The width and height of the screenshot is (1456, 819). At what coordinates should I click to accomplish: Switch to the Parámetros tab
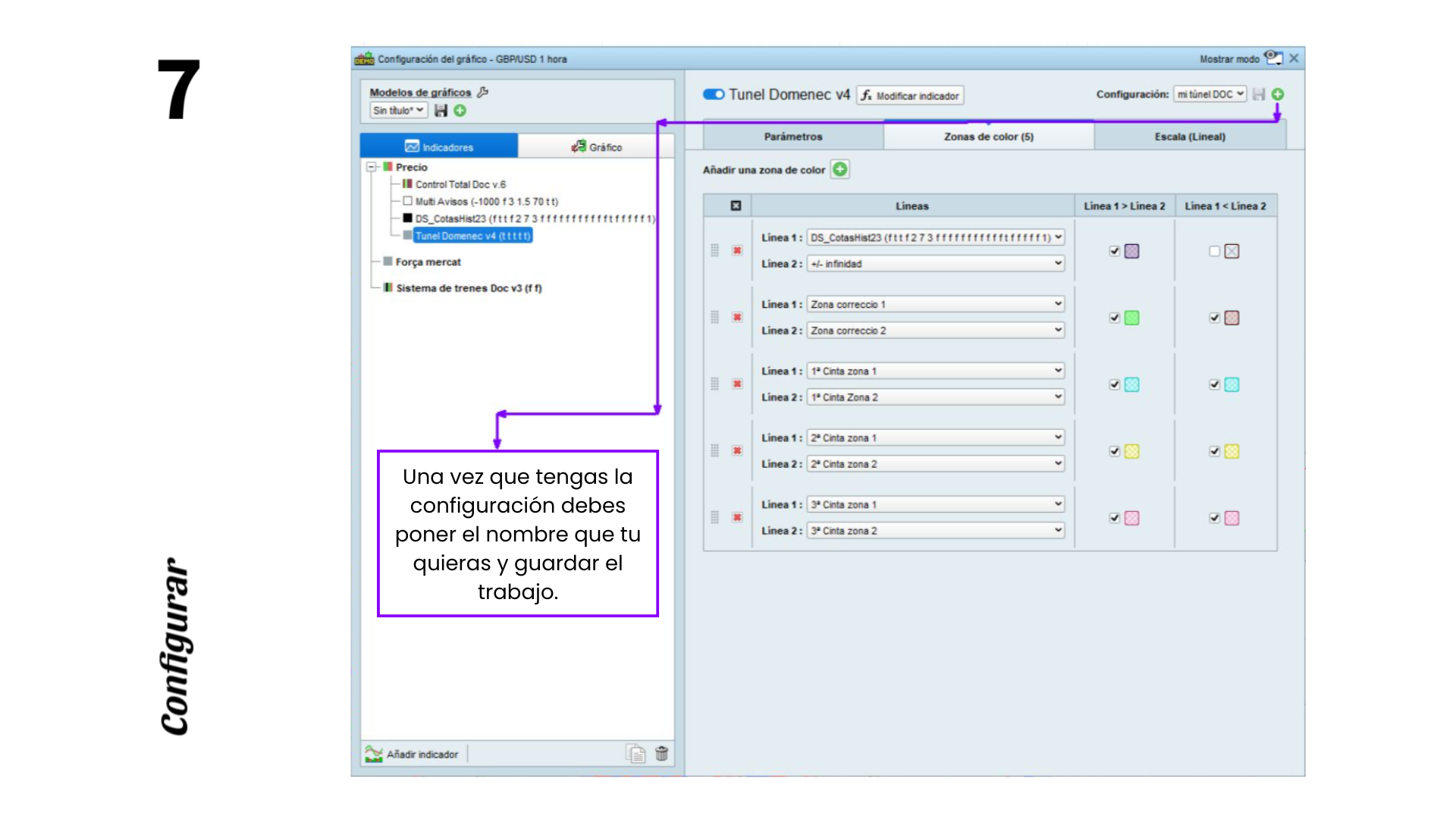tap(793, 136)
